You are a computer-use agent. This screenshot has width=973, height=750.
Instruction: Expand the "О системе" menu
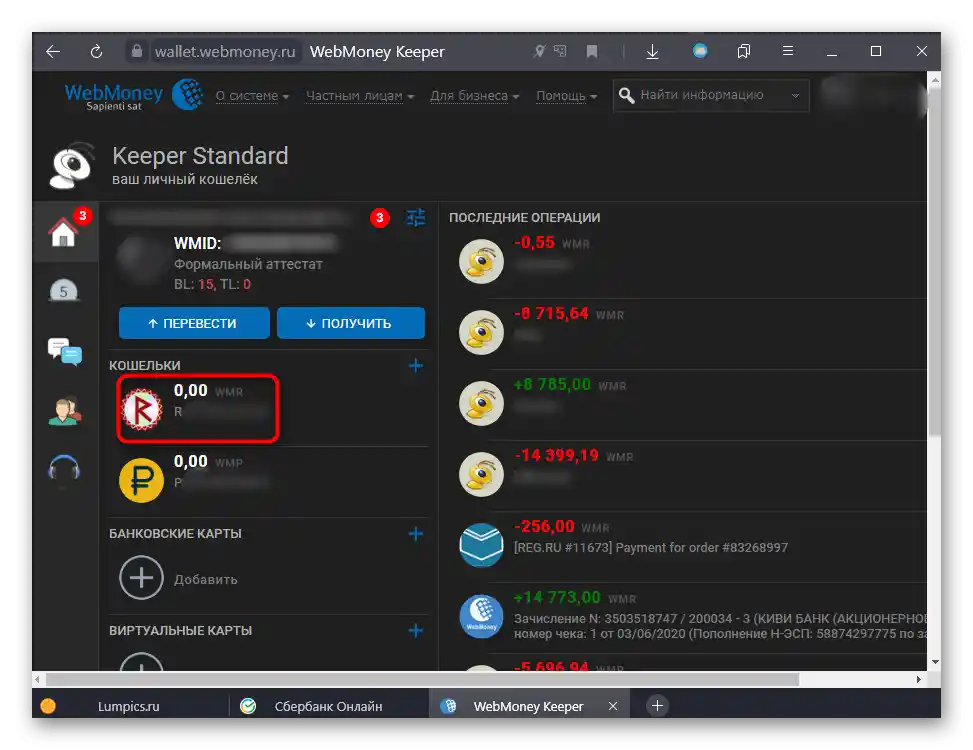click(x=252, y=96)
